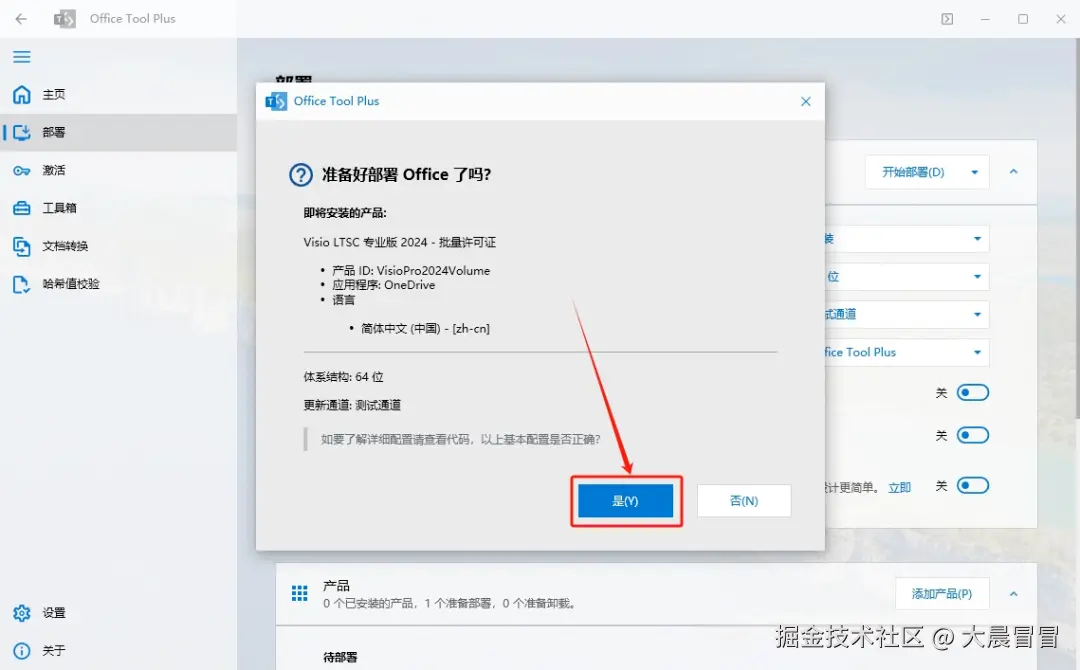
Task: Click the command panel icon in title bar
Action: (x=947, y=19)
